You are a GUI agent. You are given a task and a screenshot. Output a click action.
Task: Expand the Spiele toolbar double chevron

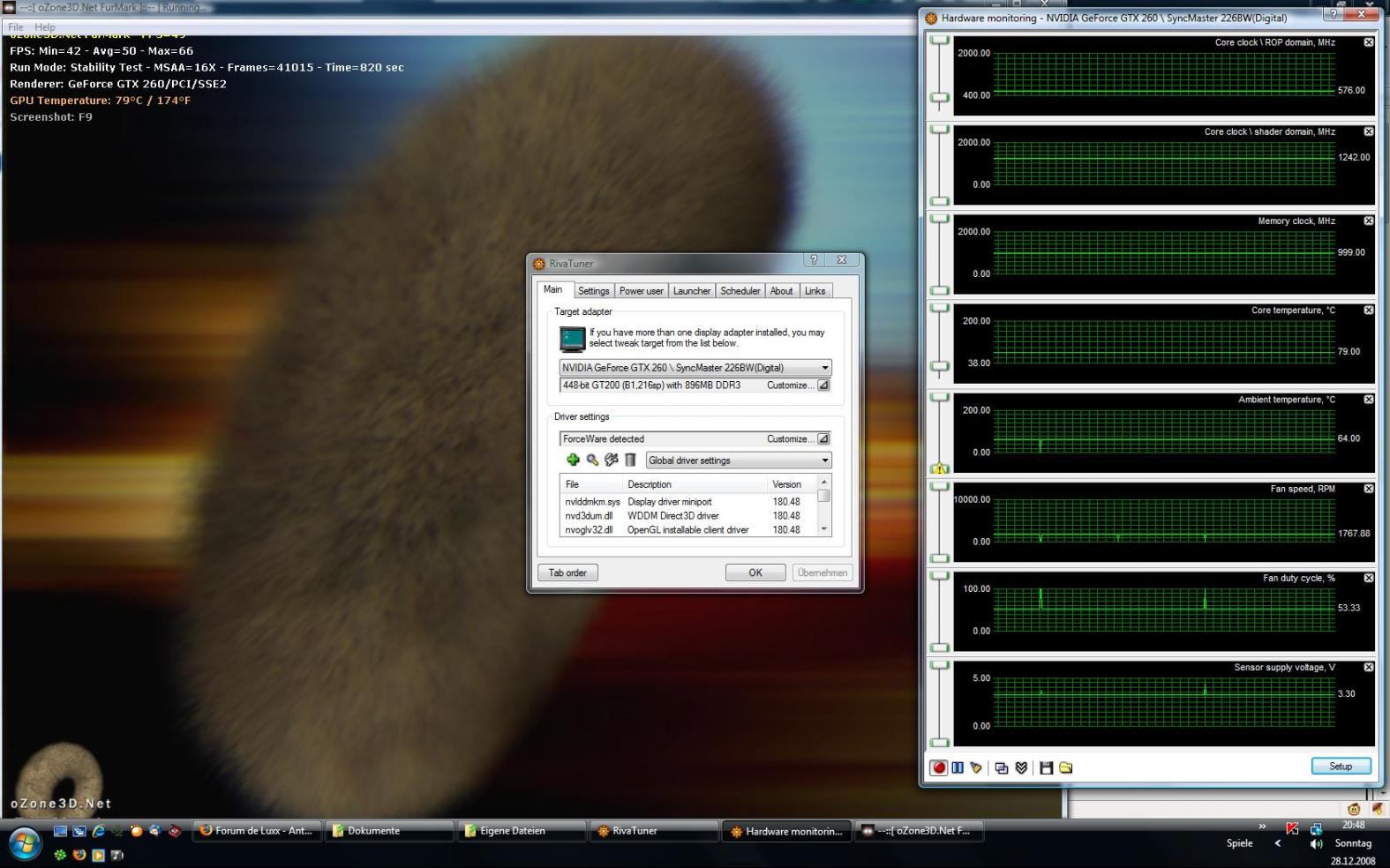point(1262,827)
